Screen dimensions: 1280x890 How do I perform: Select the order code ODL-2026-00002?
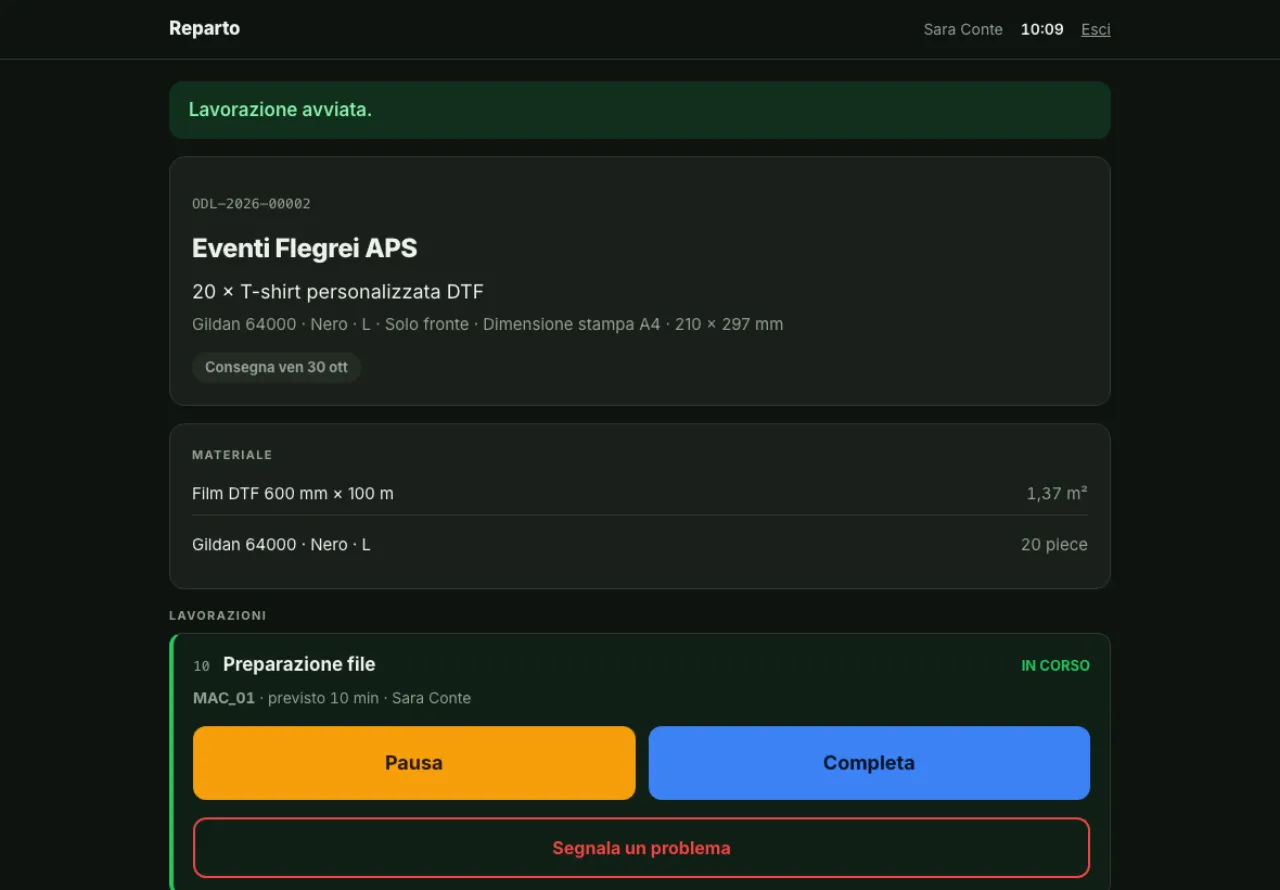[x=251, y=204]
